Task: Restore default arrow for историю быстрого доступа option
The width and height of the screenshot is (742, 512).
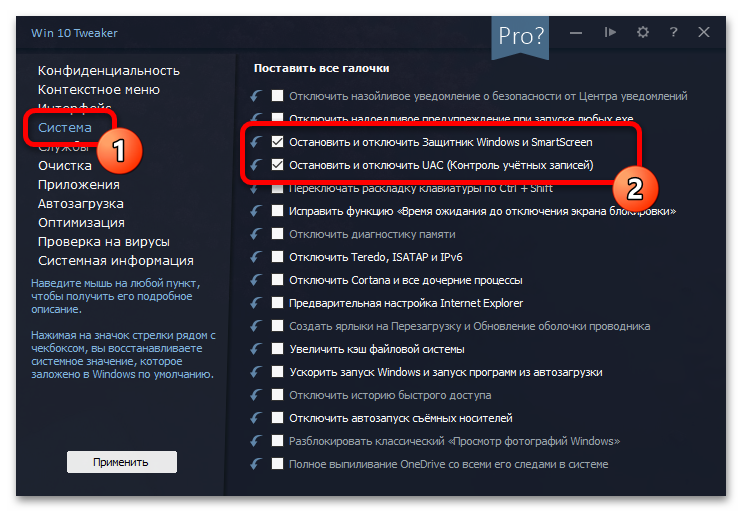Action: (x=256, y=395)
